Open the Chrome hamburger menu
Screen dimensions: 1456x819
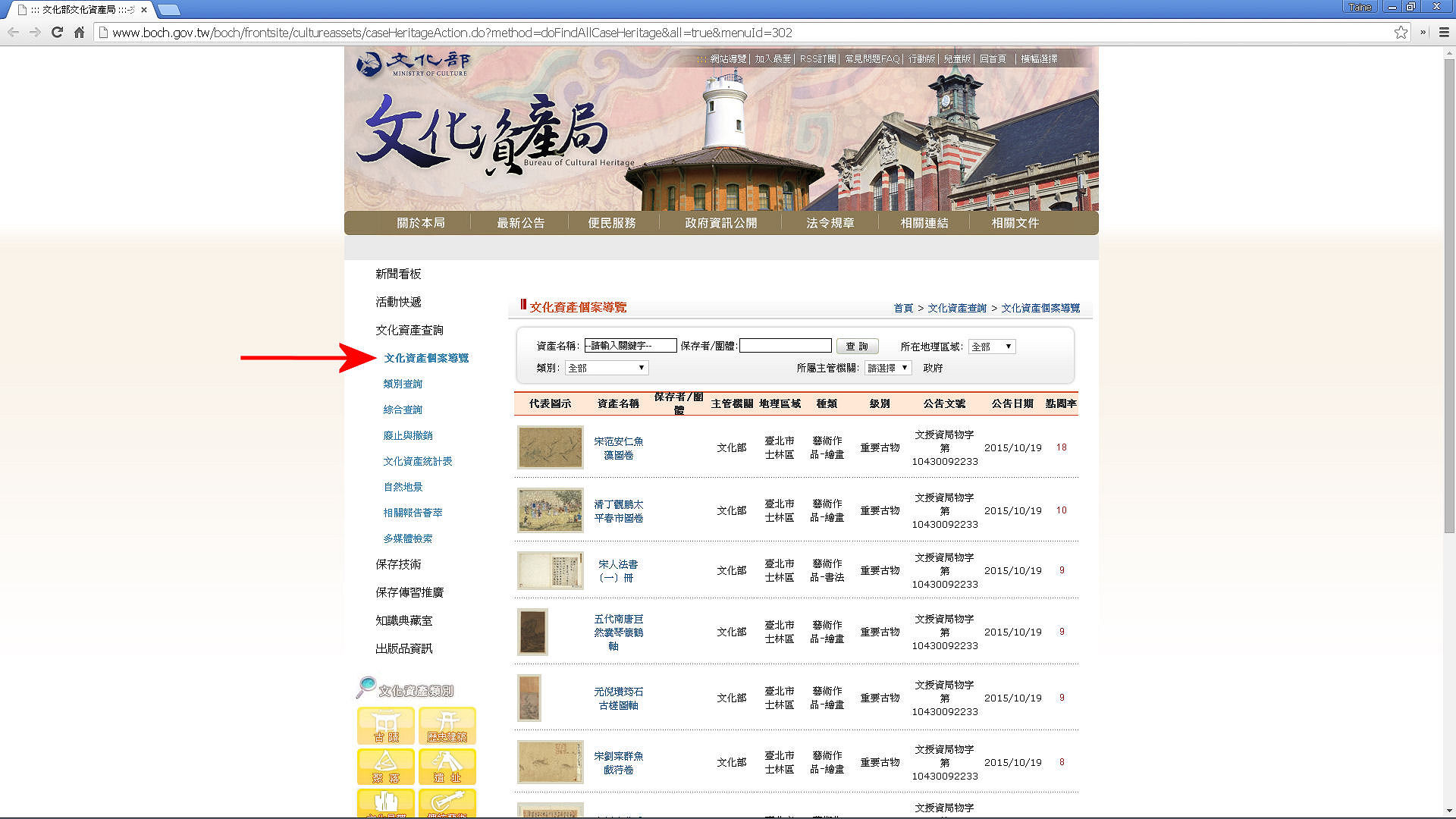pos(1444,33)
